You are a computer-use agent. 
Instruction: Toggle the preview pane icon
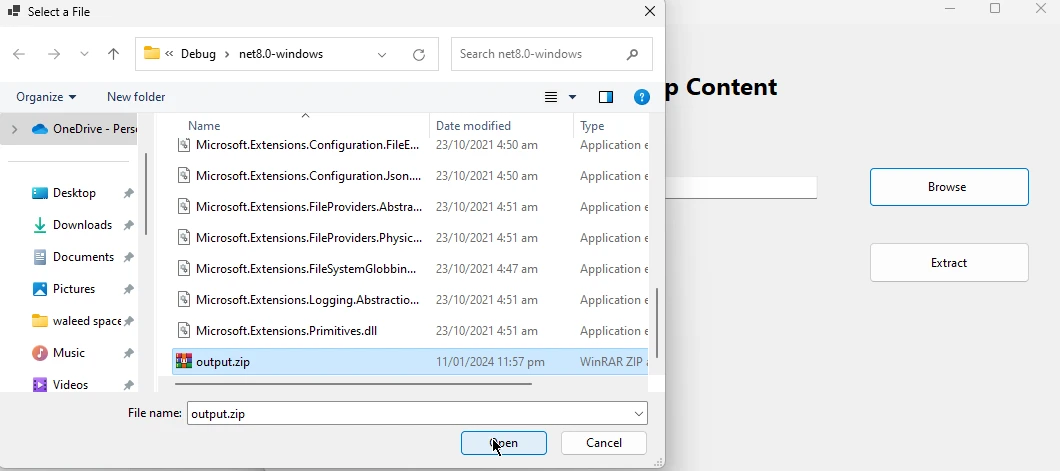605,97
